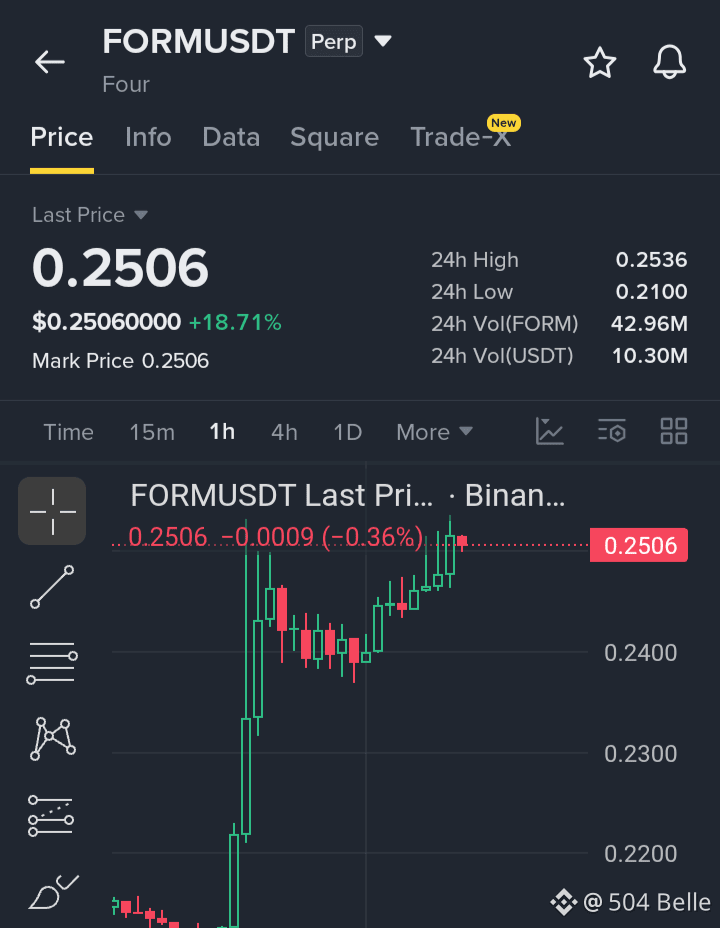Open price alerts bell icon
Screen dimensions: 720x928
(669, 62)
